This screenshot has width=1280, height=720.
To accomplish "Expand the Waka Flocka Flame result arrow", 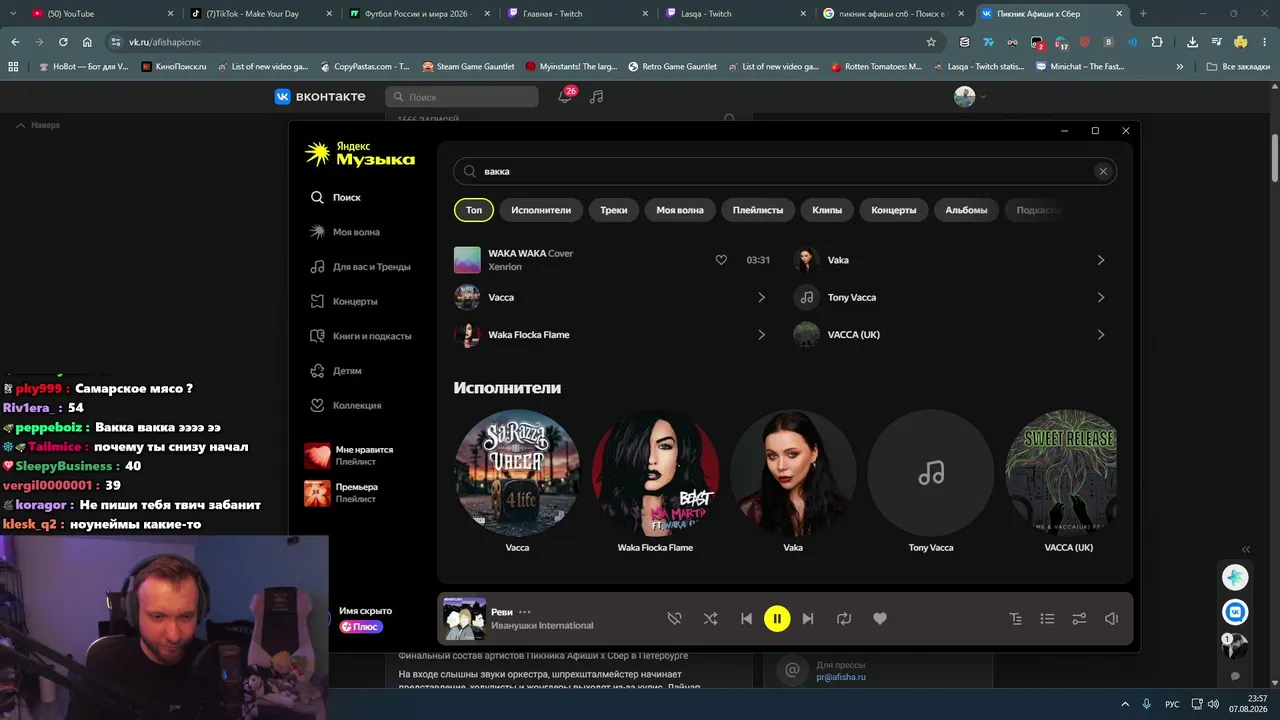I will point(761,335).
